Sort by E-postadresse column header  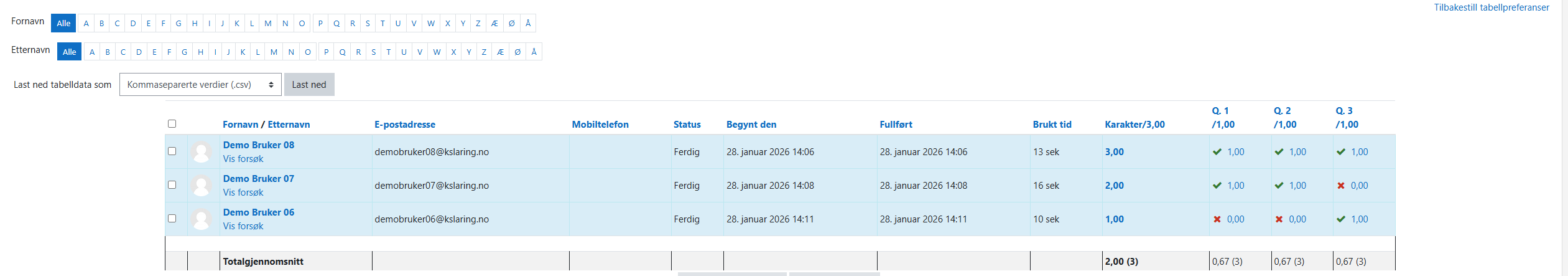pos(405,125)
